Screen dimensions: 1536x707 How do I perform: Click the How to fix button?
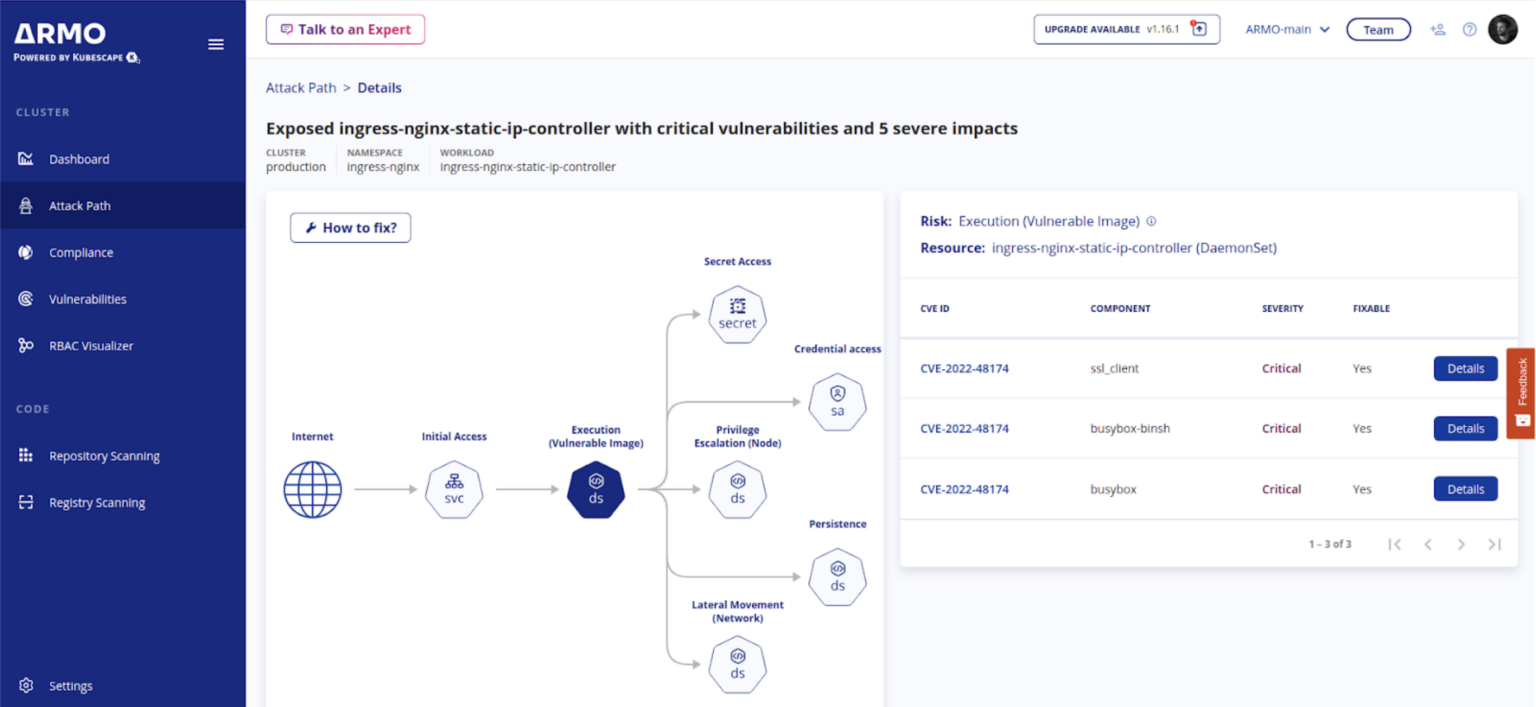click(x=350, y=227)
